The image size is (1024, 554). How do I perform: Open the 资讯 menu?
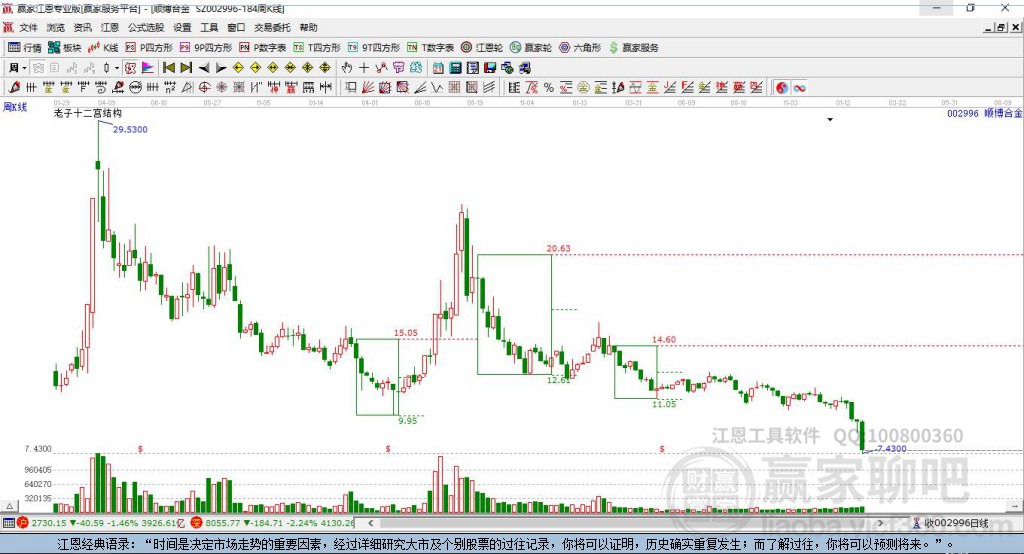(82, 27)
